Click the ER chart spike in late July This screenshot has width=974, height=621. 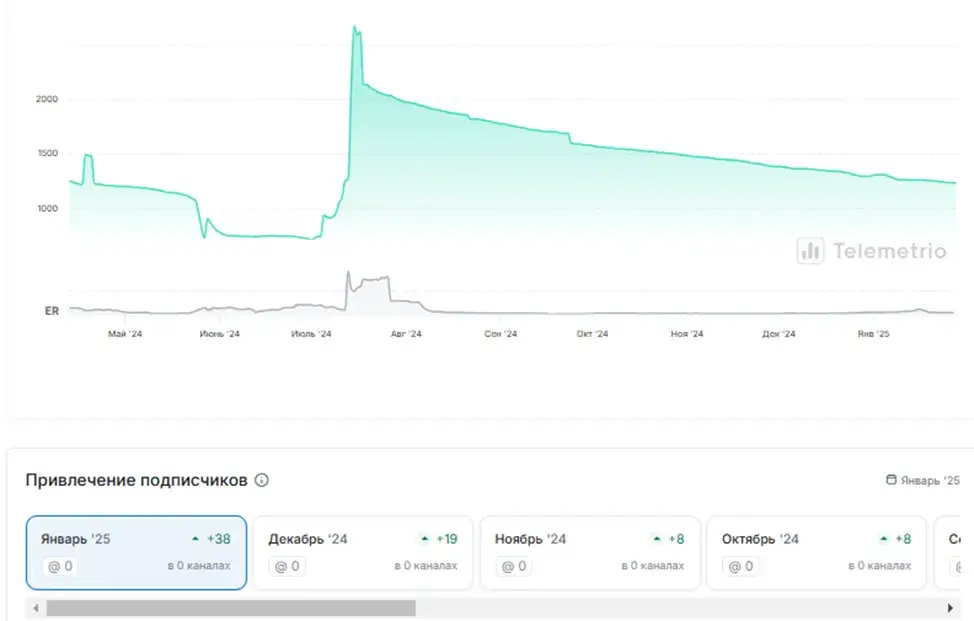(x=348, y=273)
